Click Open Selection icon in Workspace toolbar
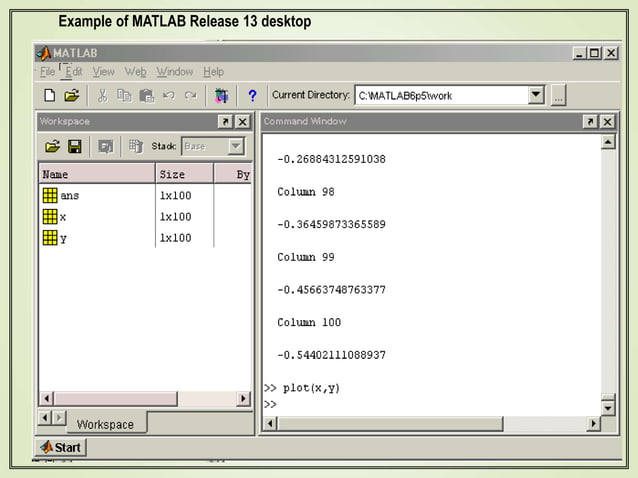Viewport: 638px width, 478px height. (x=106, y=146)
